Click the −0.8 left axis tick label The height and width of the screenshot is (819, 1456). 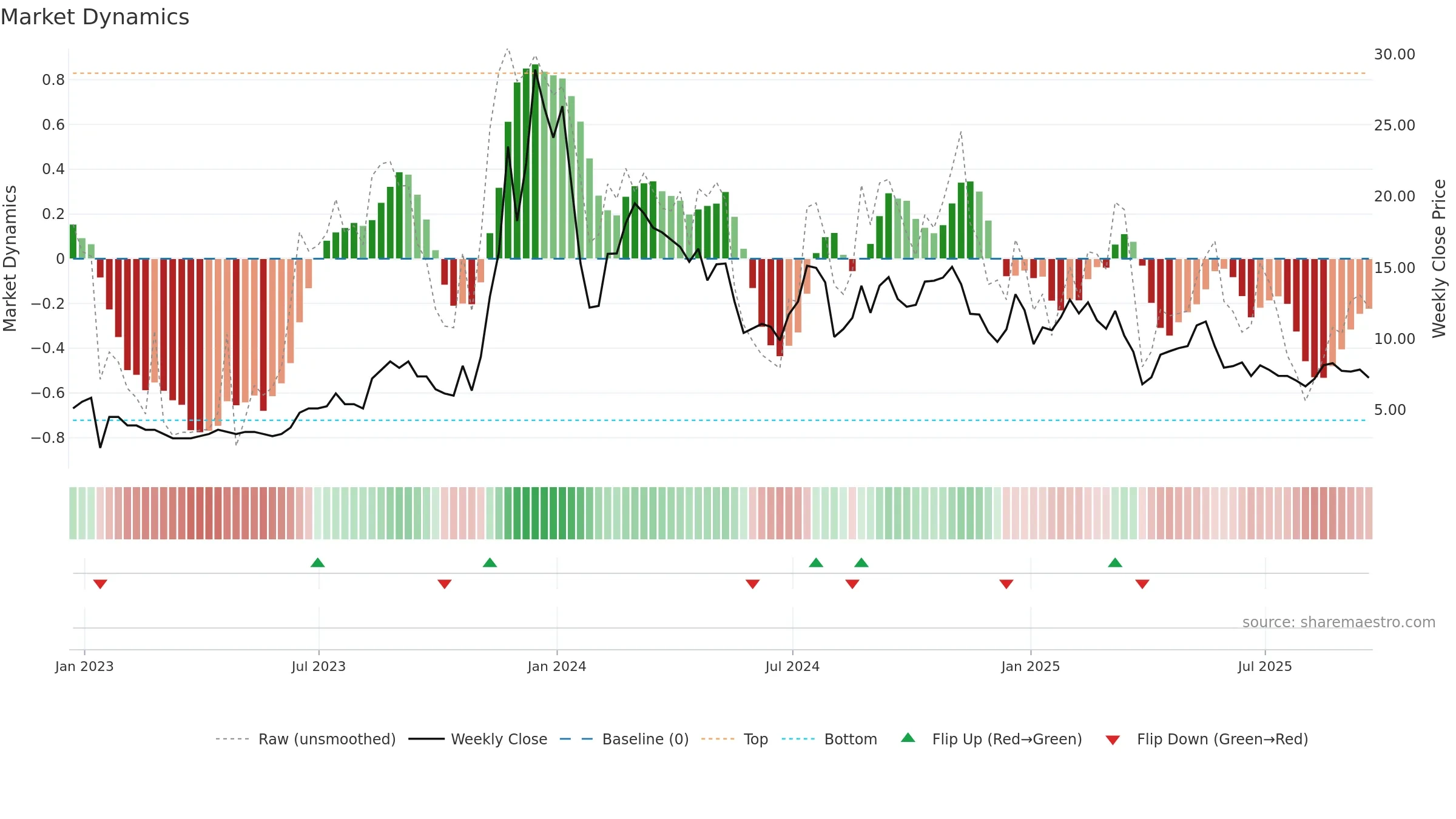click(48, 438)
